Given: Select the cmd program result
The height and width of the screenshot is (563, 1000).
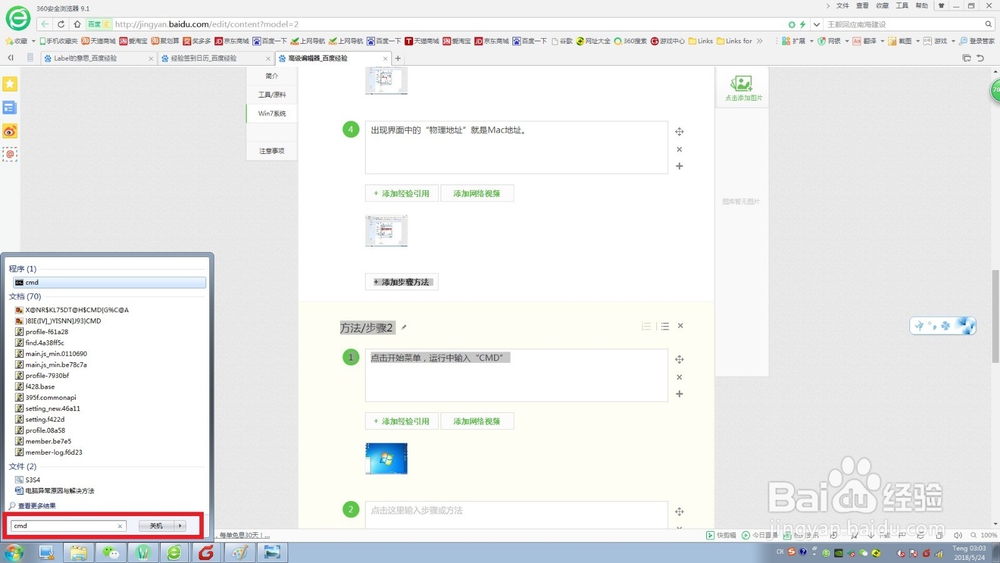Looking at the screenshot, I should pos(109,282).
